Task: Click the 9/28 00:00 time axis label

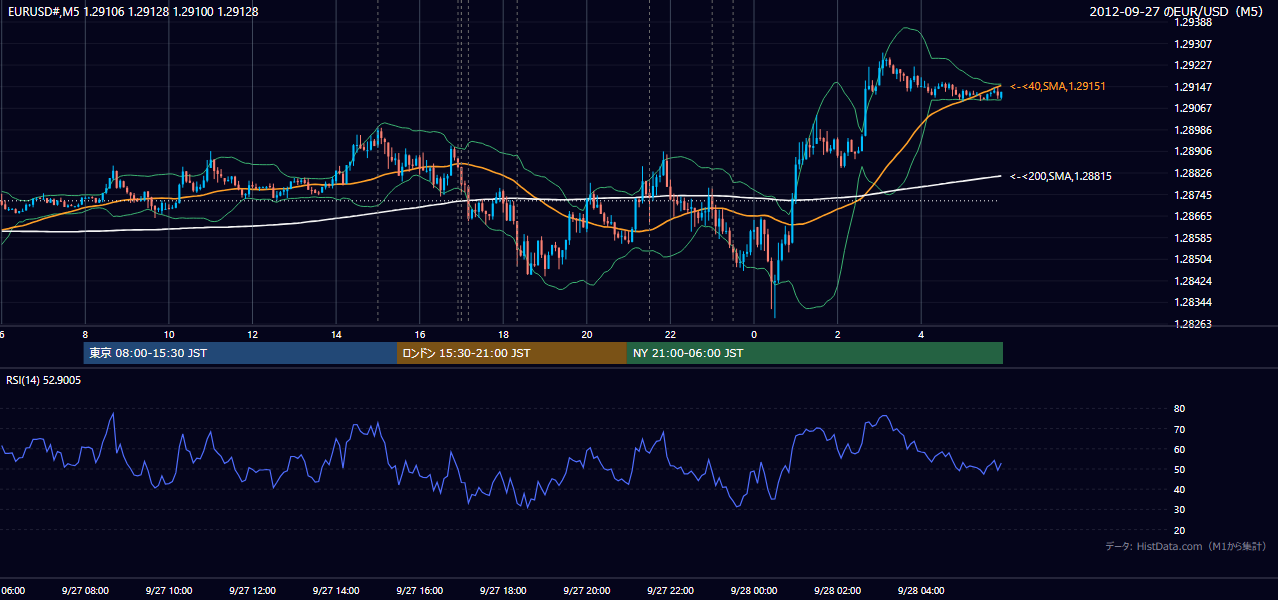Action: (x=754, y=591)
